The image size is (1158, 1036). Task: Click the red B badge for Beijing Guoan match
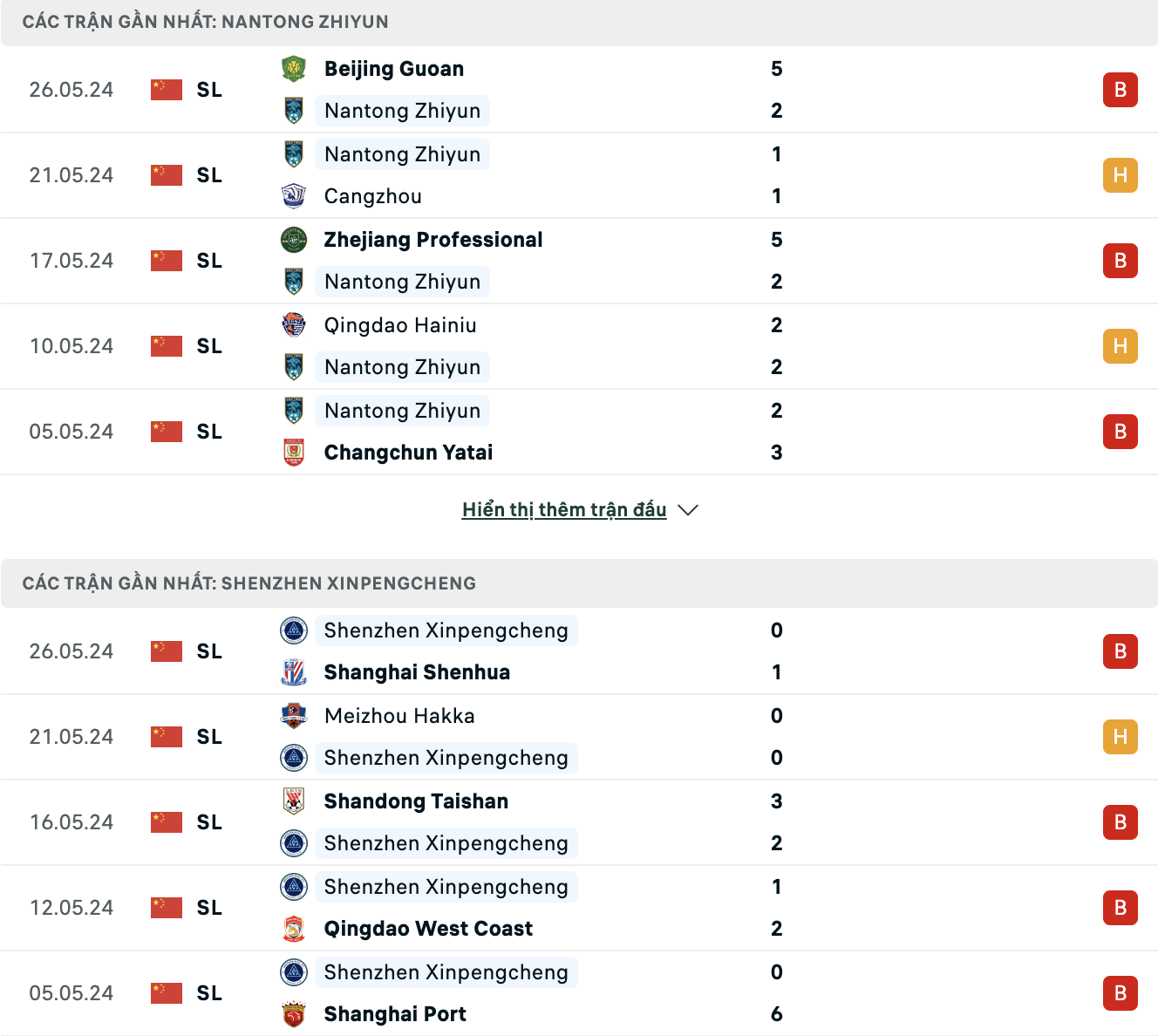(1121, 90)
